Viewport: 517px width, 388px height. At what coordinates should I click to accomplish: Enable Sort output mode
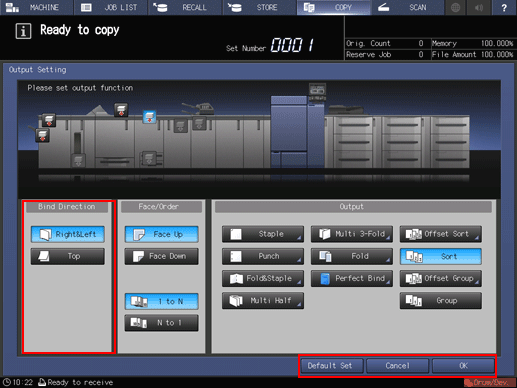[x=441, y=256]
